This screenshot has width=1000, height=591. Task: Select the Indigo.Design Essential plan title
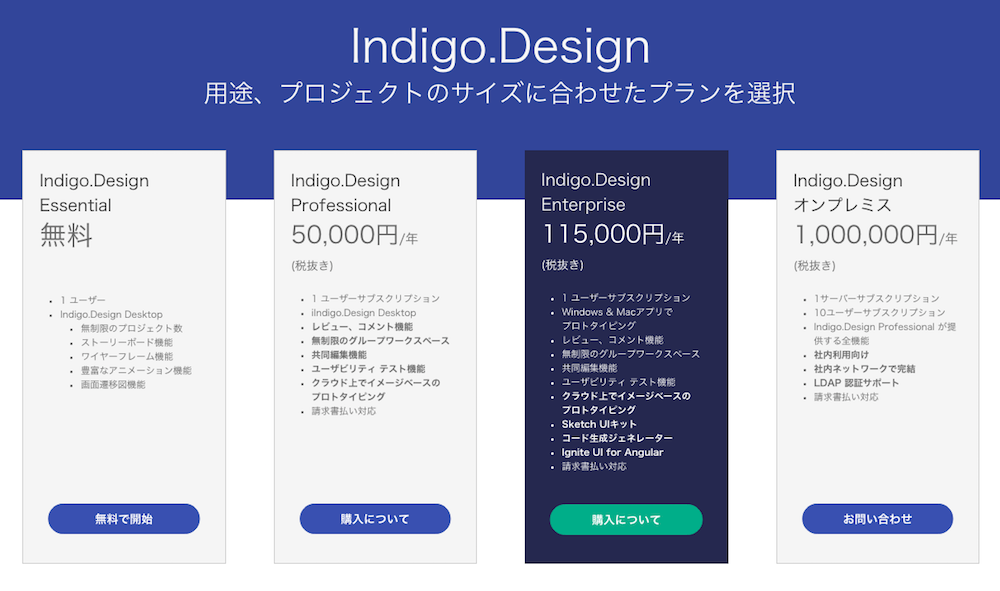pyautogui.click(x=94, y=193)
